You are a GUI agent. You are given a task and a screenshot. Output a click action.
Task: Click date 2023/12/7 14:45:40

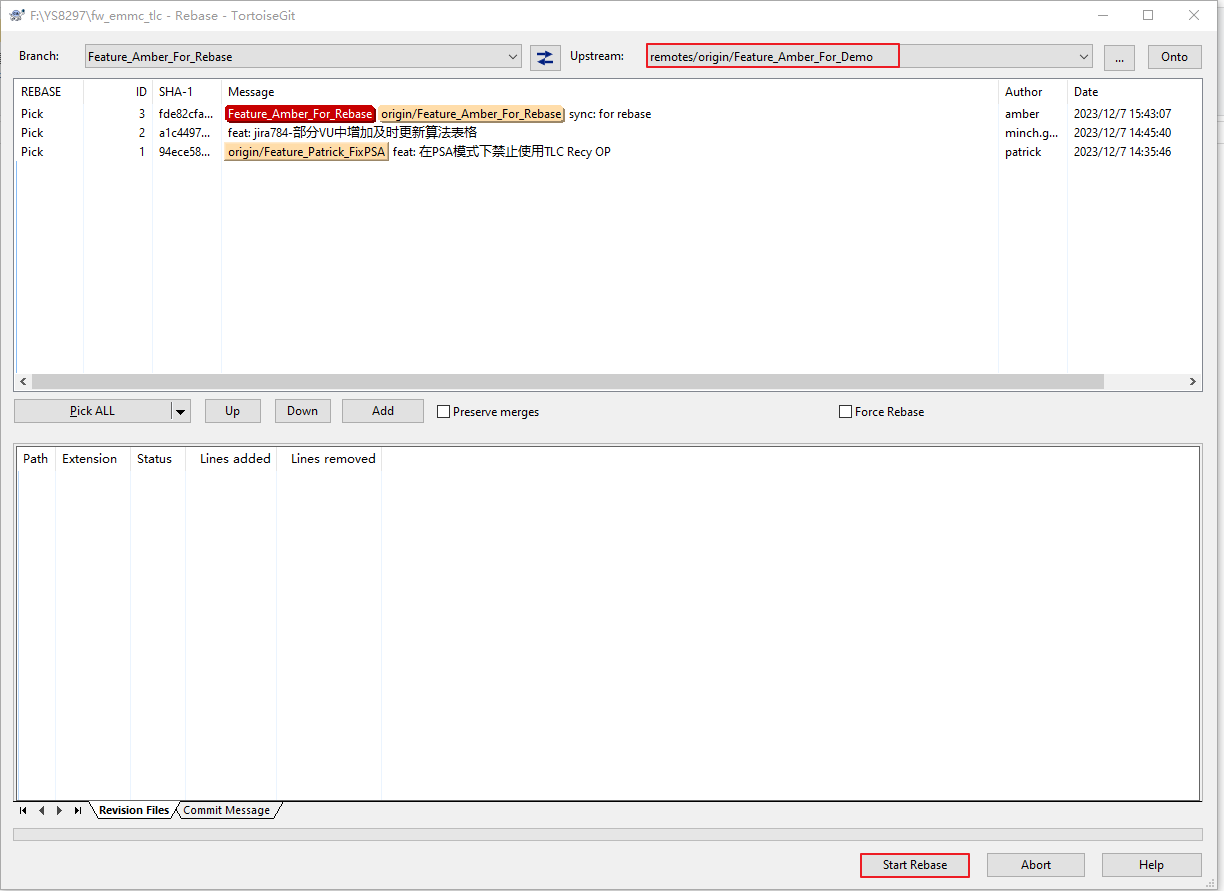click(1122, 133)
